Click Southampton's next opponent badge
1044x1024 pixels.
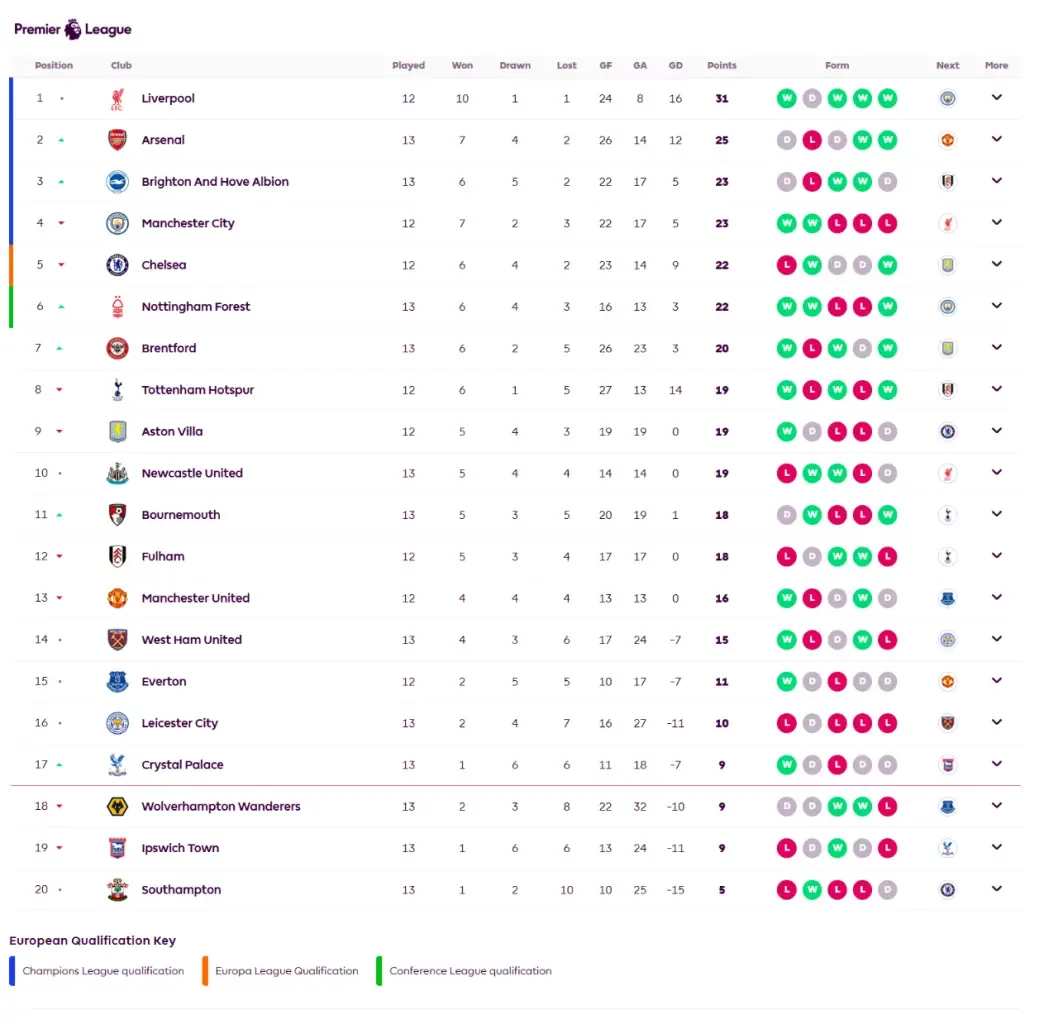tap(947, 890)
